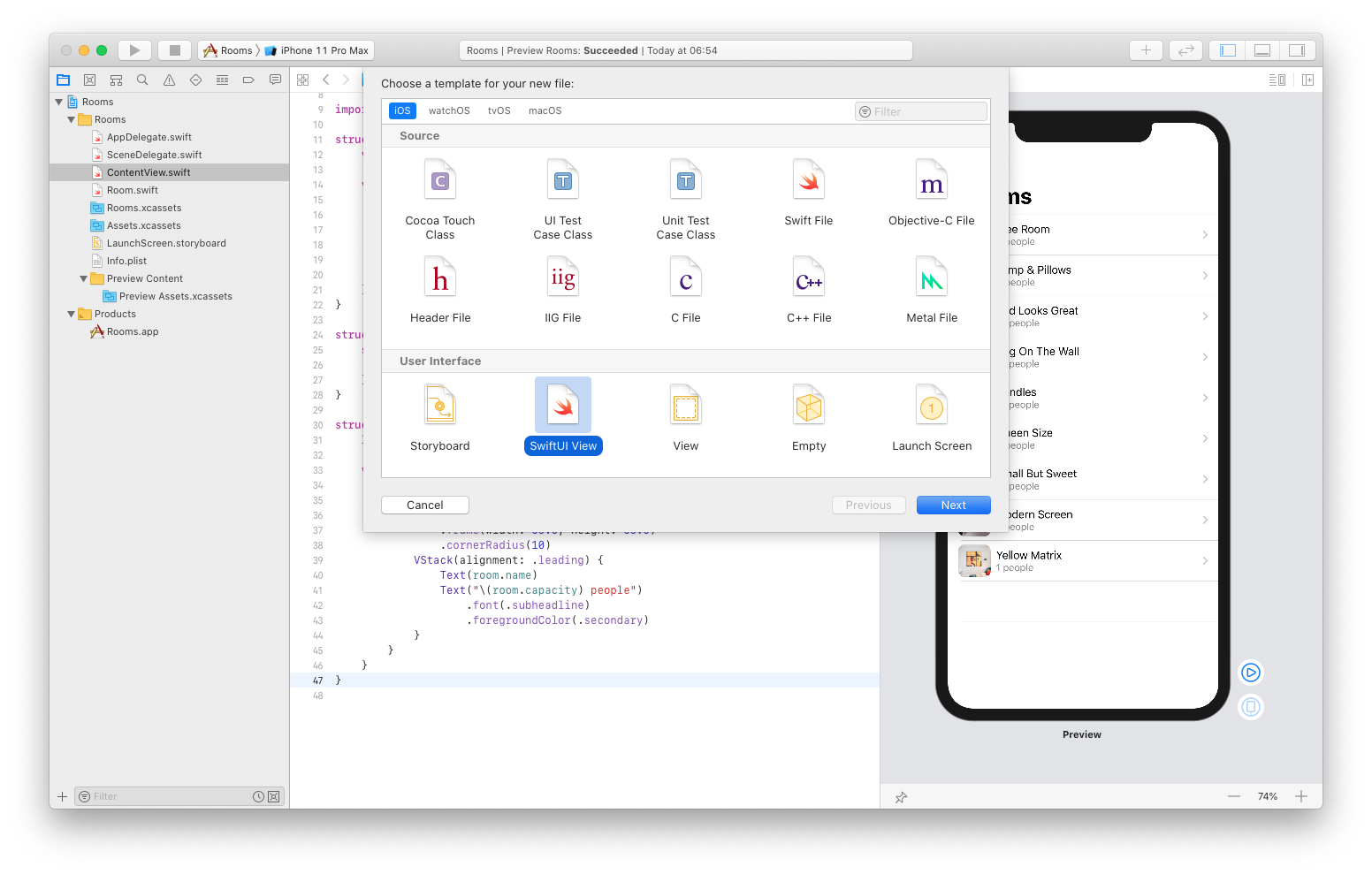
Task: Collapse the Preview Content group
Action: (x=83, y=278)
